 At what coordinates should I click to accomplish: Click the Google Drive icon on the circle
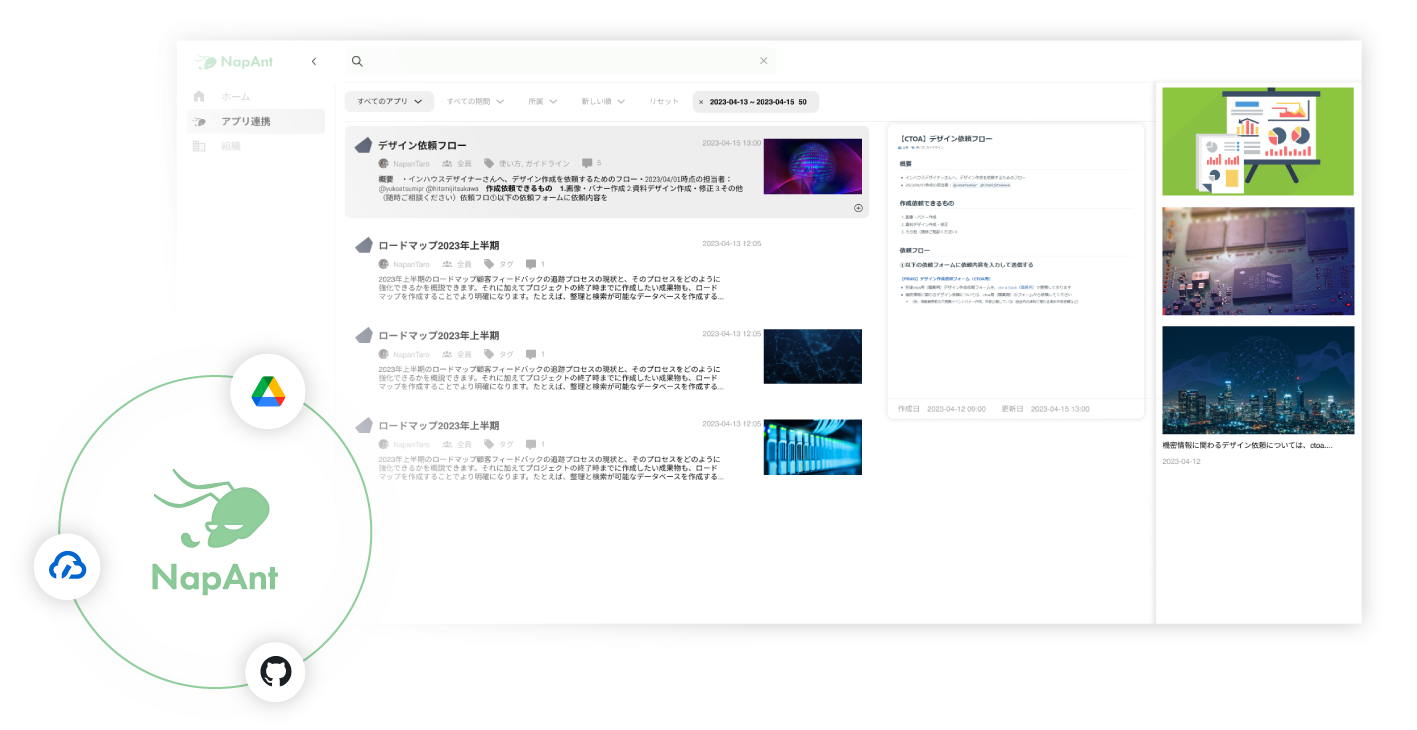coord(268,390)
